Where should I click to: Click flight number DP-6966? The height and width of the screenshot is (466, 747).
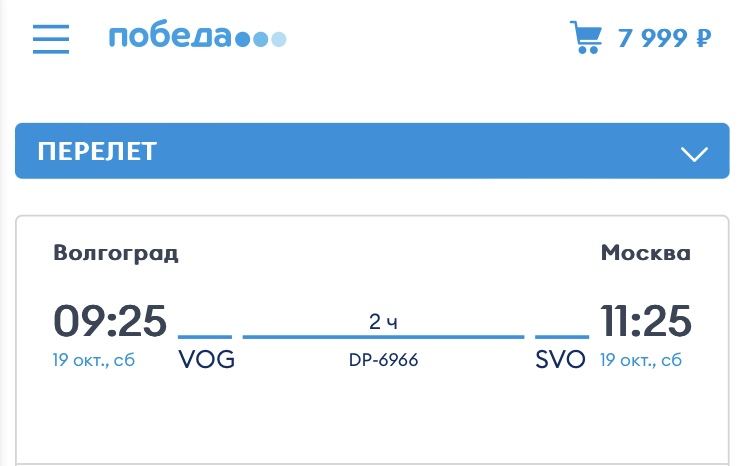(x=383, y=360)
